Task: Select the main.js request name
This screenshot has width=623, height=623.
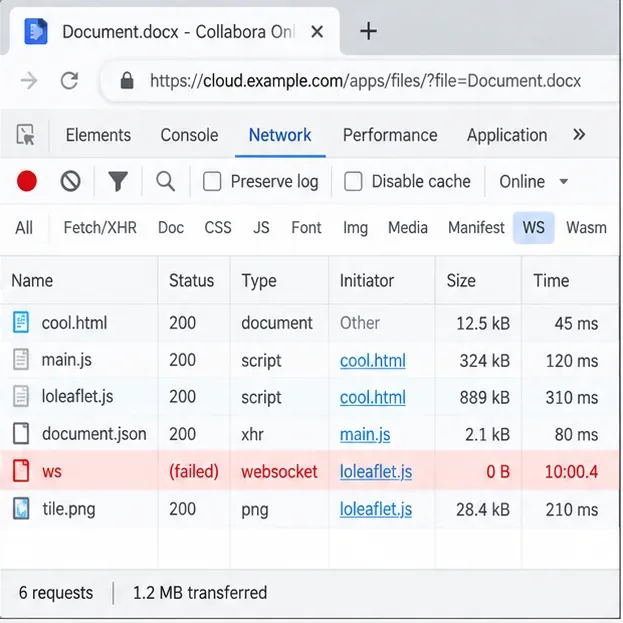Action: tap(66, 360)
